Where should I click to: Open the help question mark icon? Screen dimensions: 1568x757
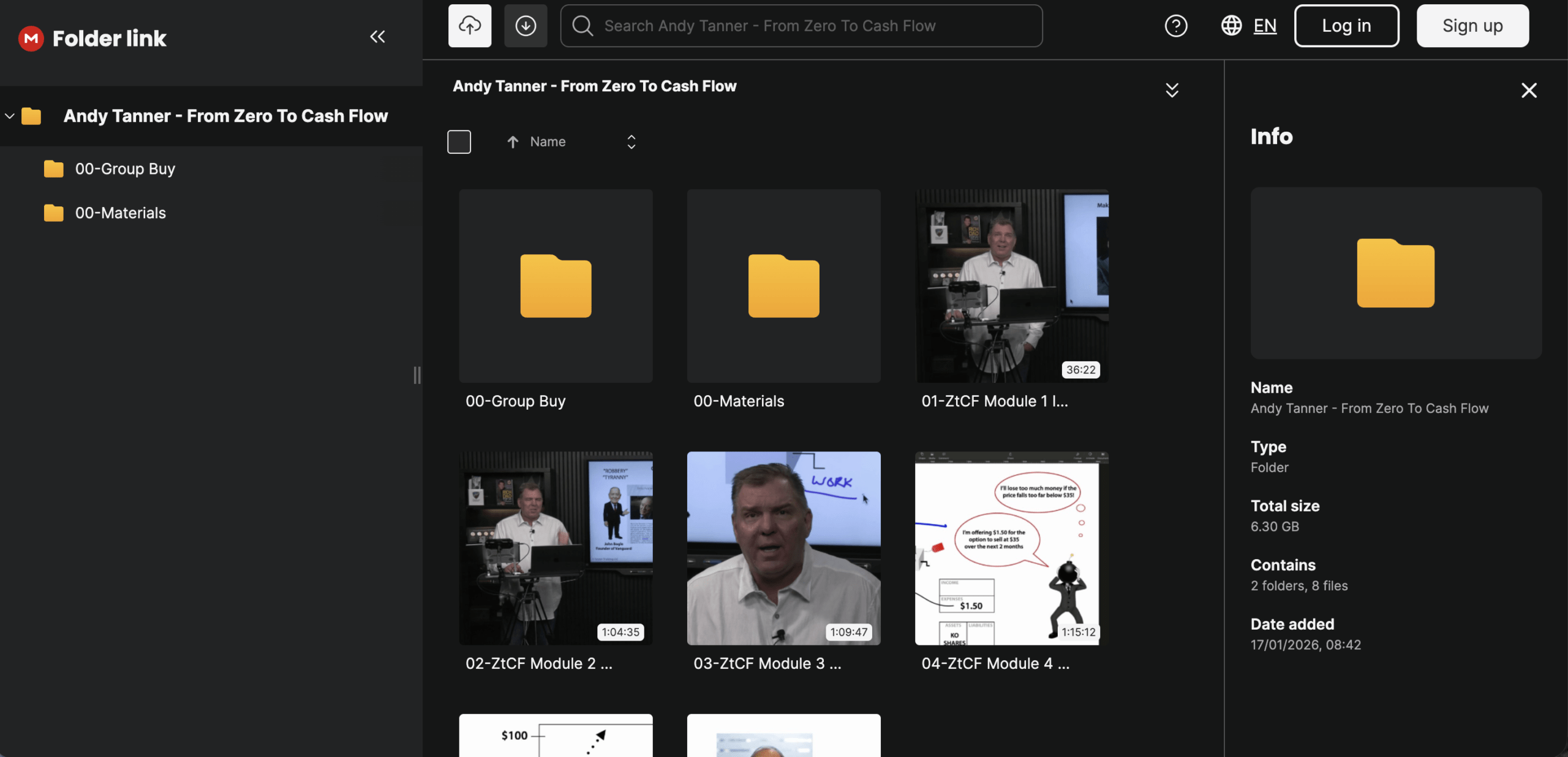(x=1175, y=26)
